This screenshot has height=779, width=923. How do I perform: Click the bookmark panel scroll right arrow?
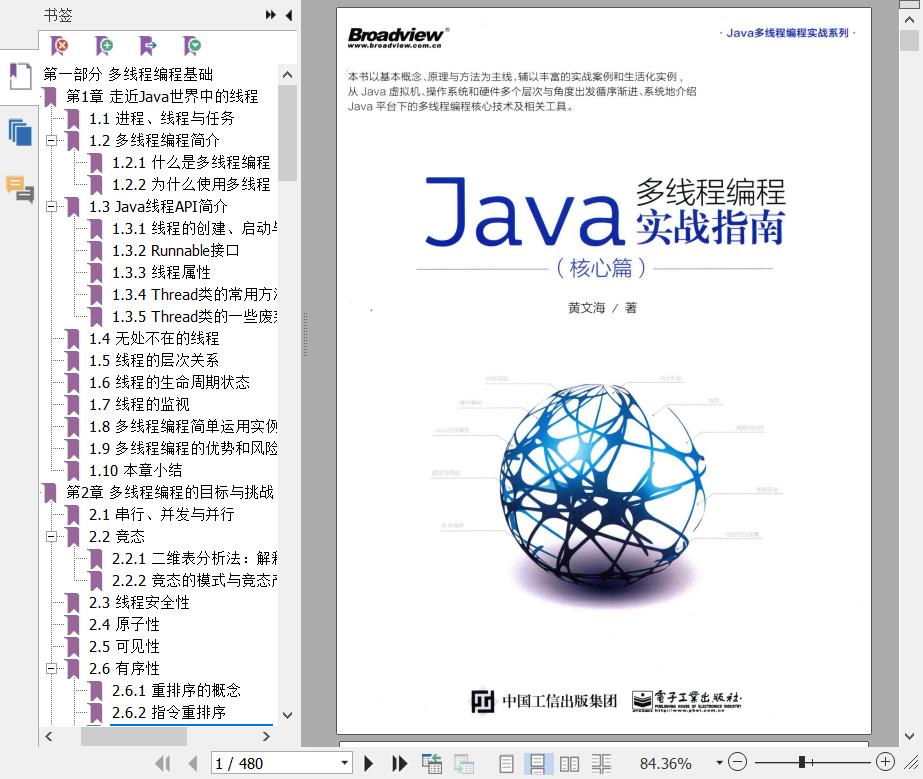coord(266,737)
